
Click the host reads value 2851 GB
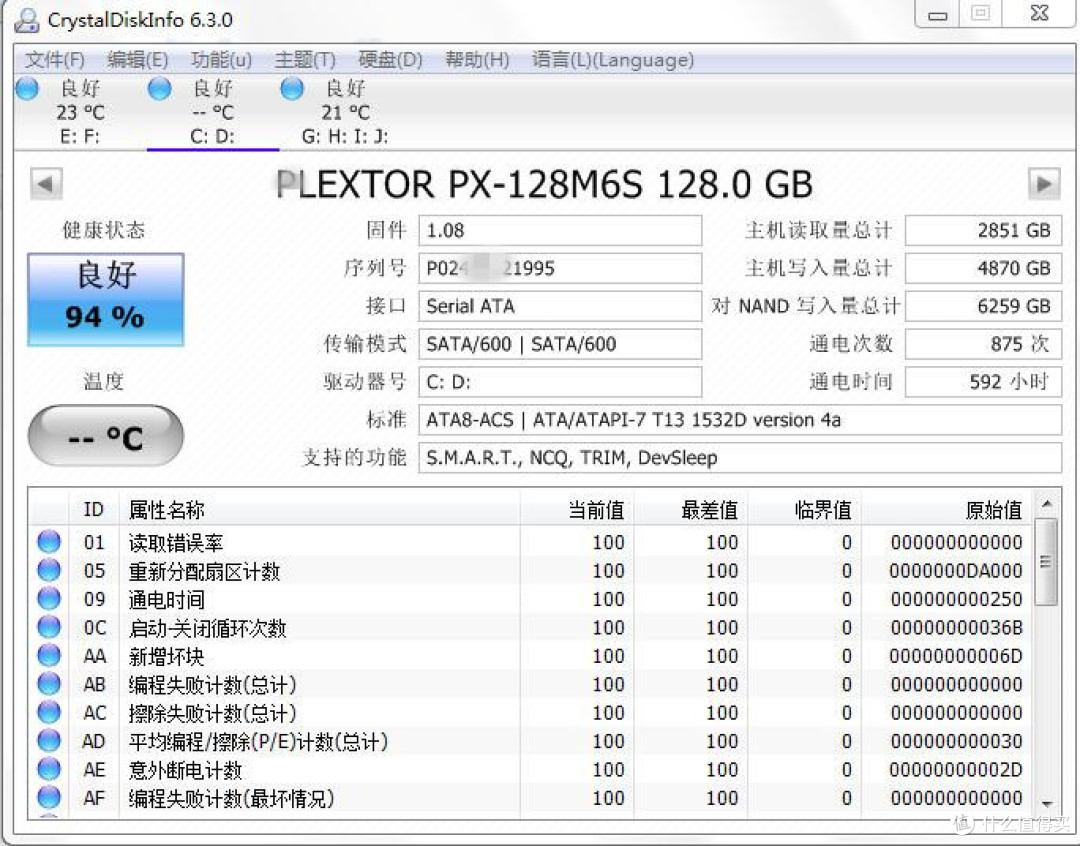click(x=983, y=230)
